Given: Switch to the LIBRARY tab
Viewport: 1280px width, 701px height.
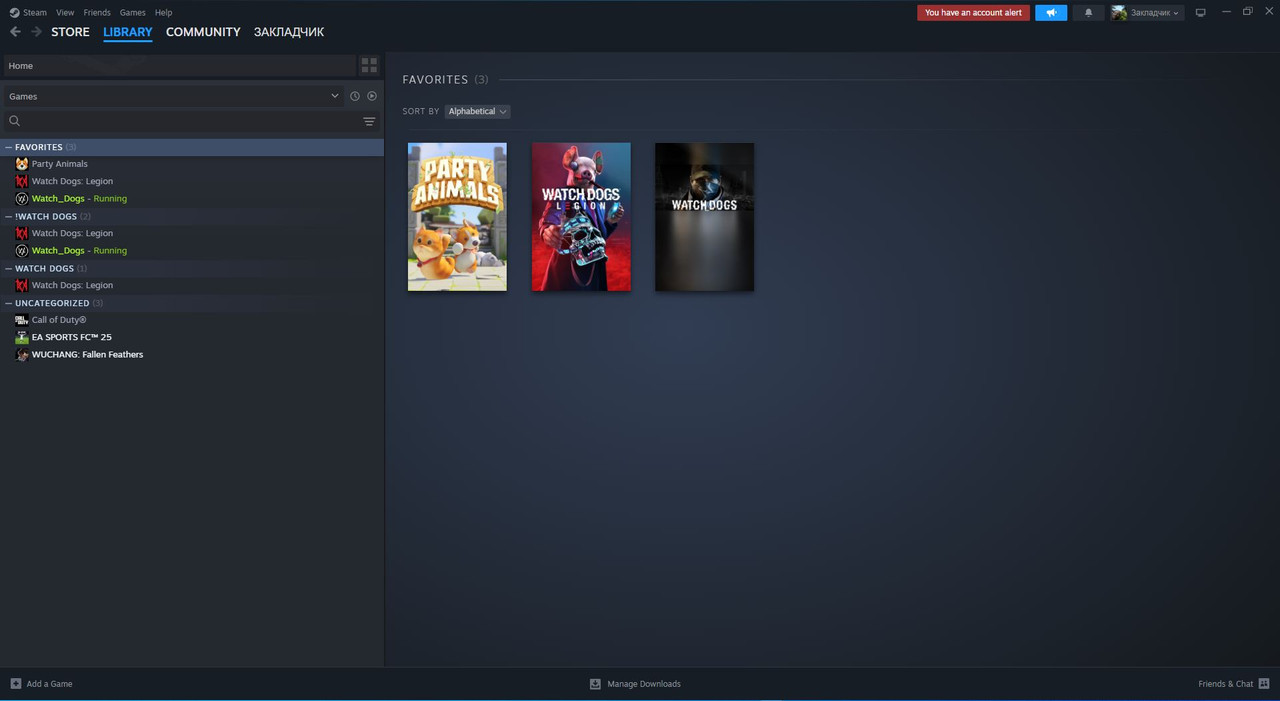Looking at the screenshot, I should 128,32.
